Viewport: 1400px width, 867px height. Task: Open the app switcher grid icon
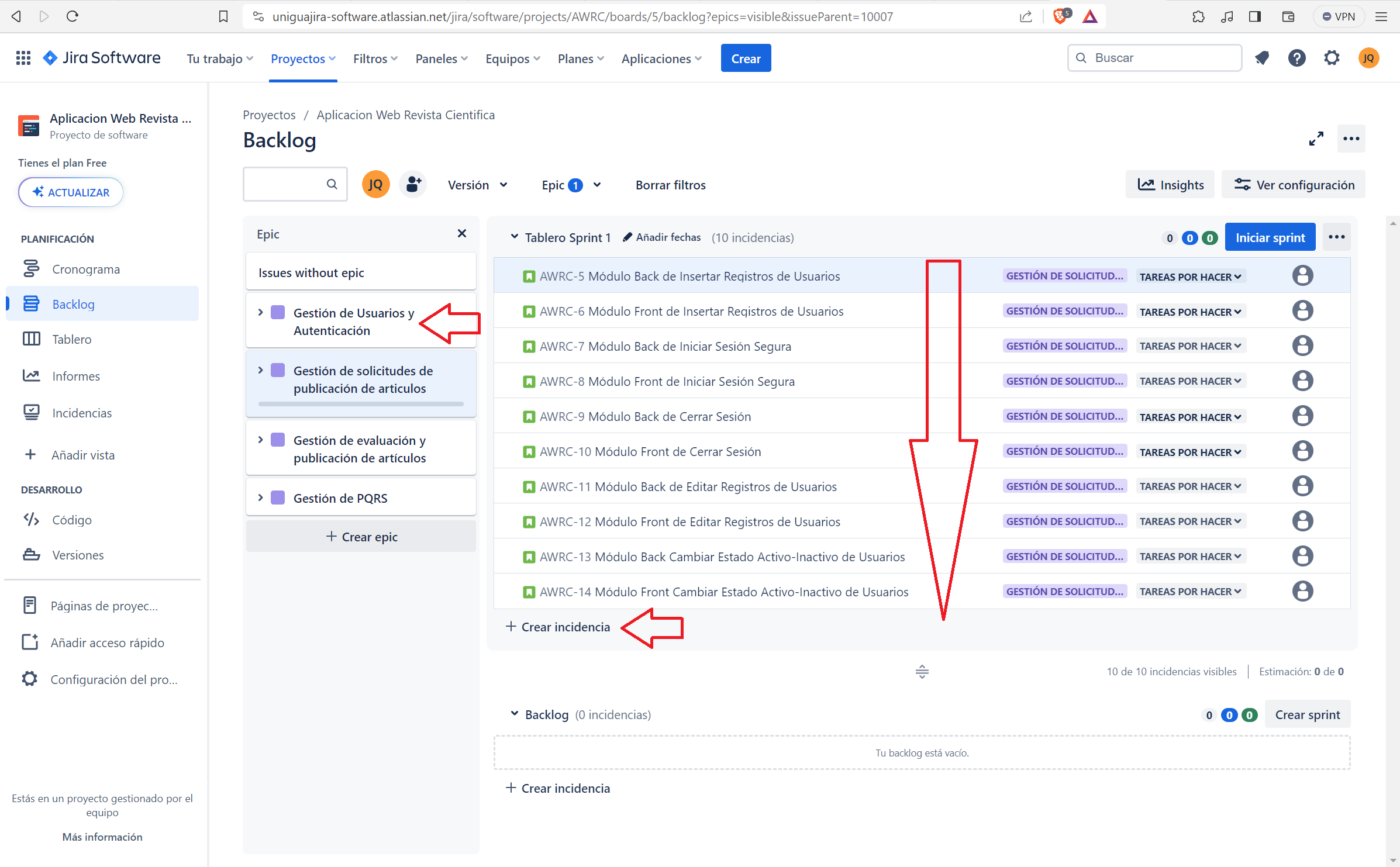point(23,58)
